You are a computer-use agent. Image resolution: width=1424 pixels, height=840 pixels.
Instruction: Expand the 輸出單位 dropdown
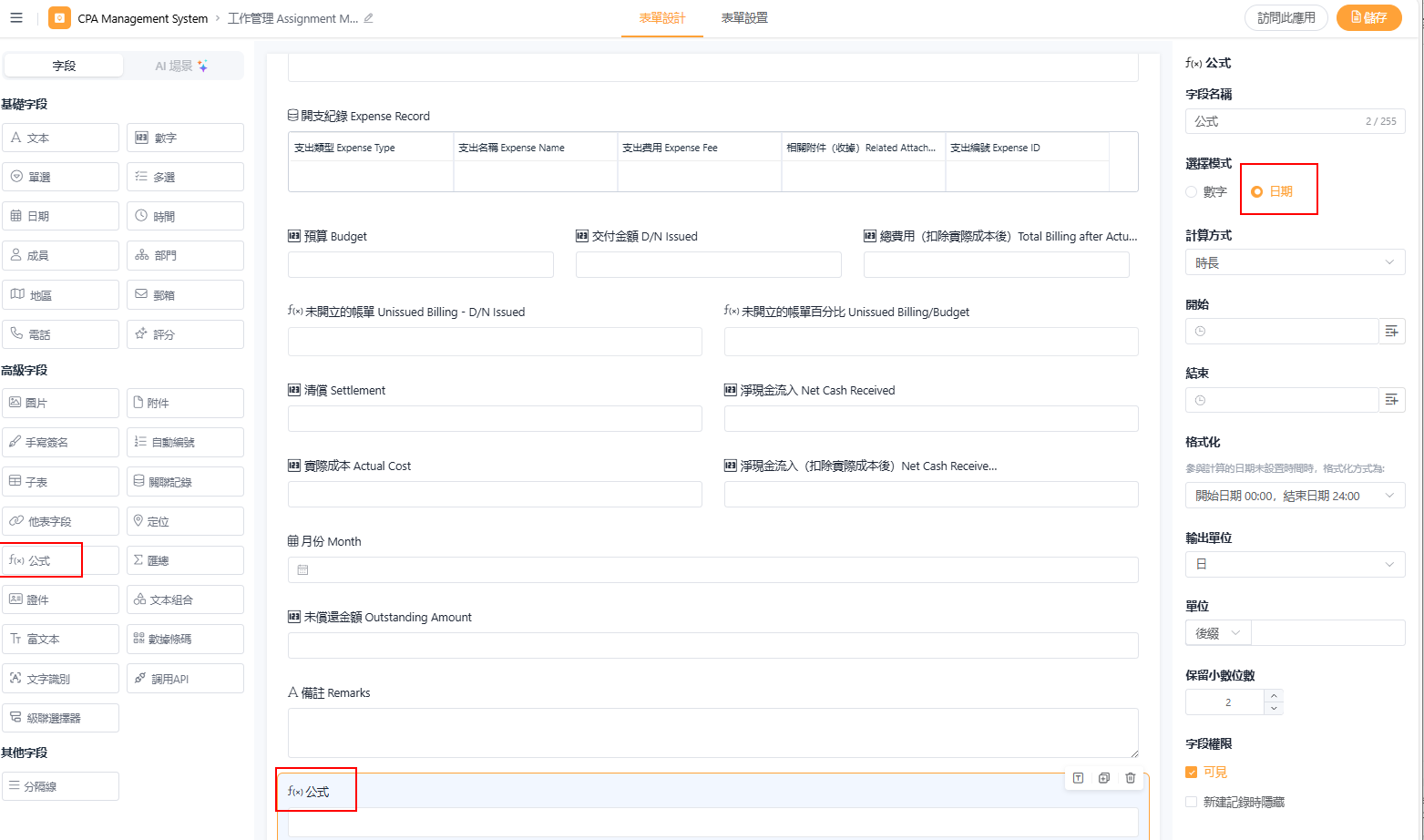coord(1294,565)
